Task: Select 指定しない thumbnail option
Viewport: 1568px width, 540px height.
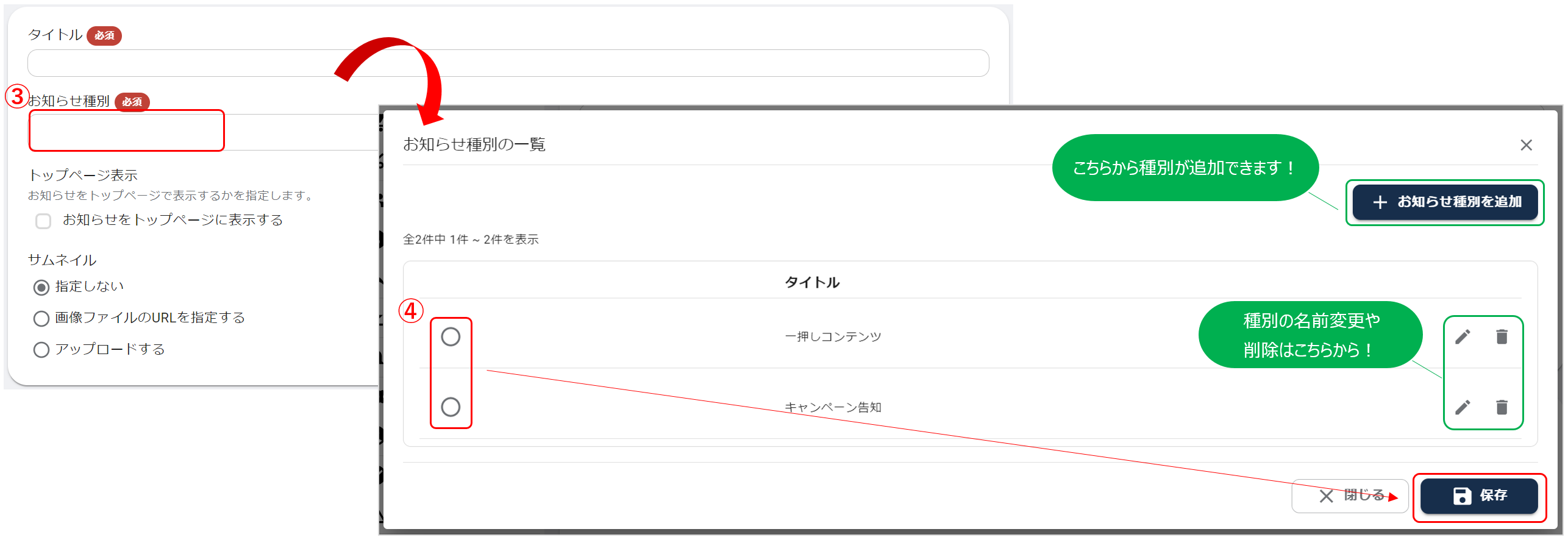Action: (x=41, y=287)
